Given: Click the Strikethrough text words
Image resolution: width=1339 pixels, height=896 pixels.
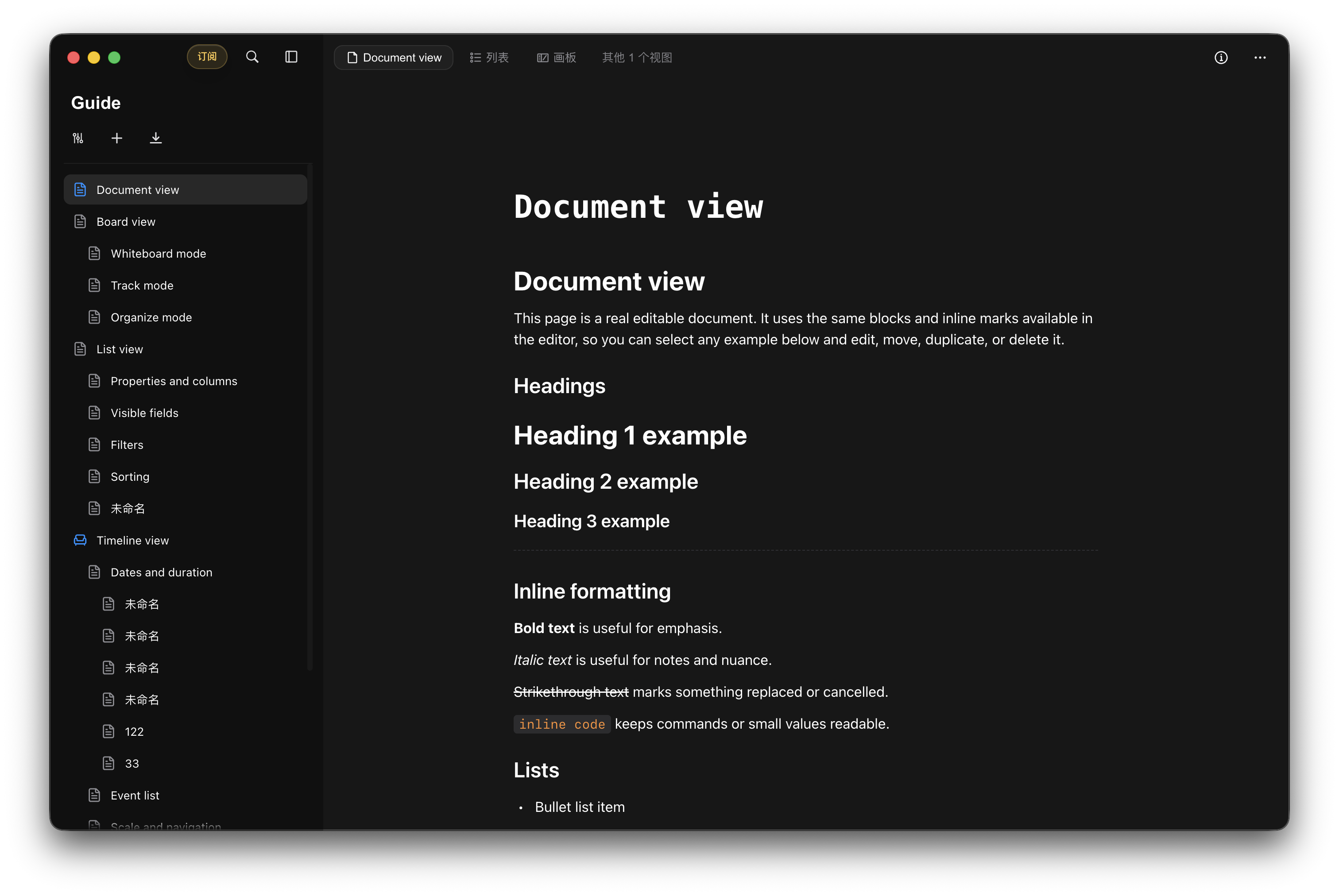Looking at the screenshot, I should 571,692.
